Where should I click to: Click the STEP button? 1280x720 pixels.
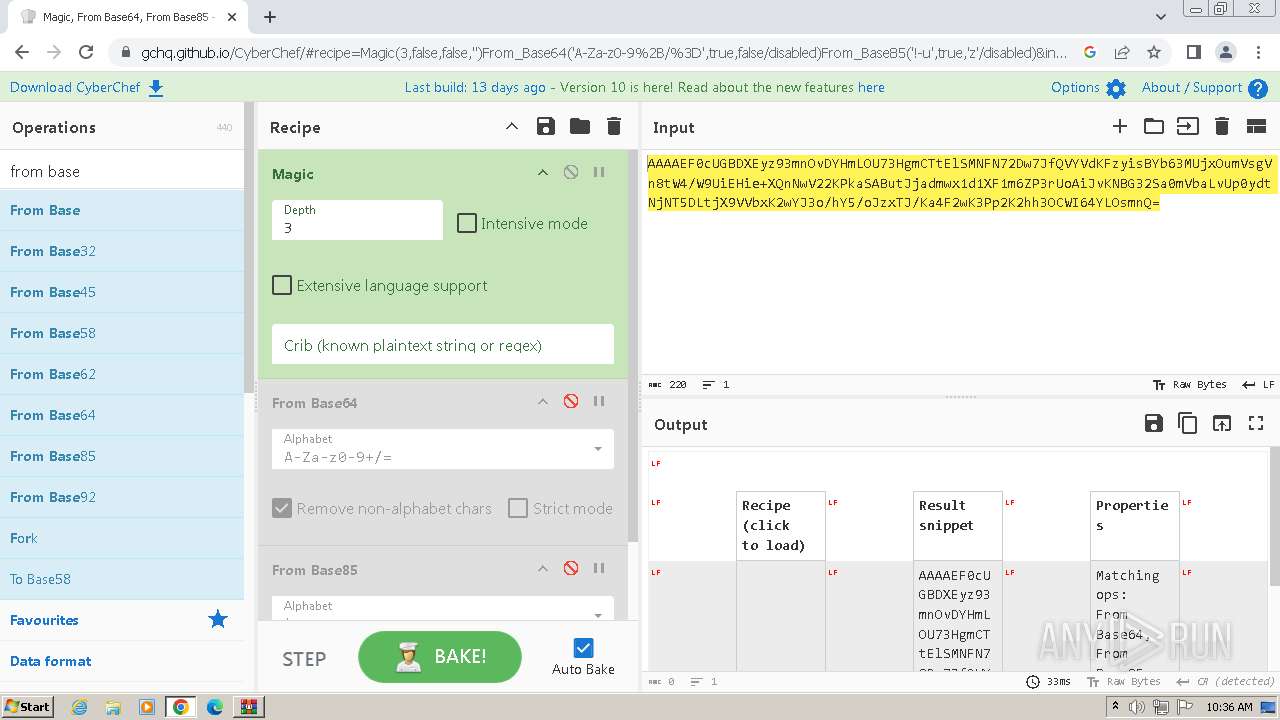point(304,658)
